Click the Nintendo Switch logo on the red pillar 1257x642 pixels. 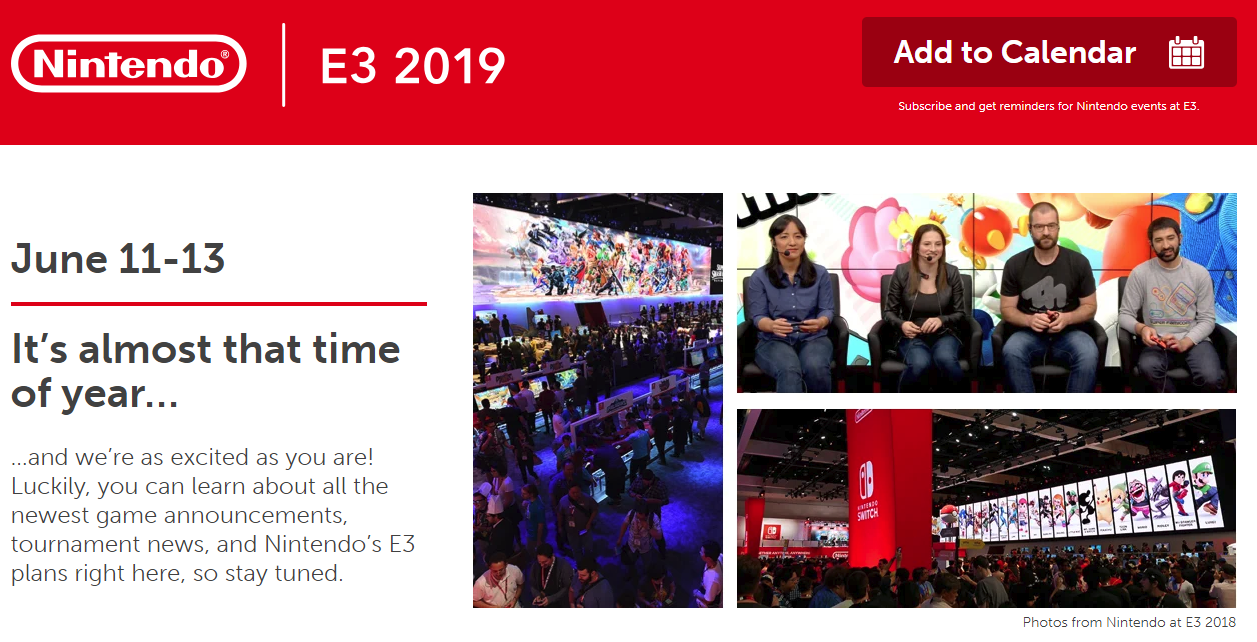tap(866, 489)
